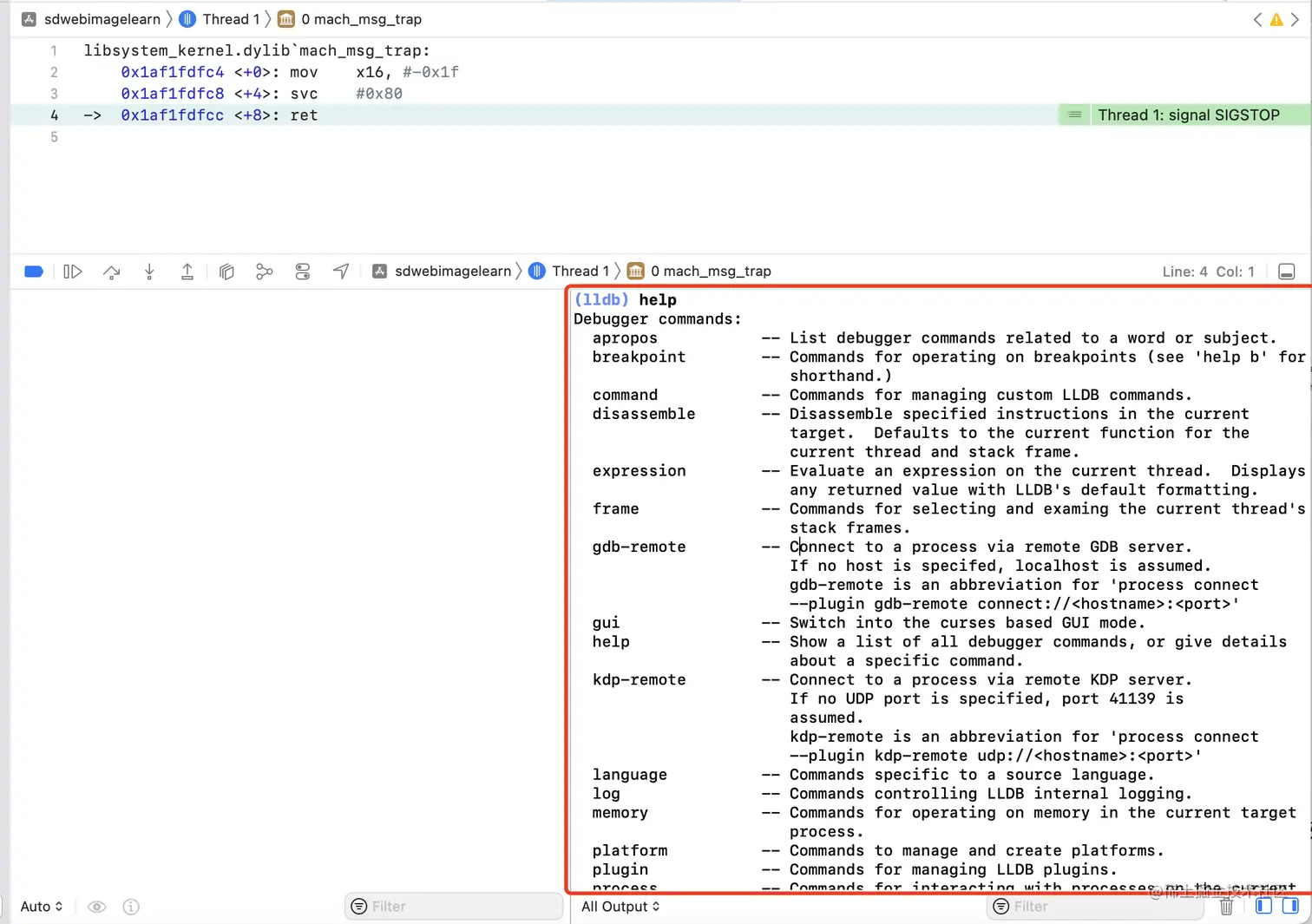Click 'apropos' command in console
Viewport: 1312px width, 924px height.
(625, 337)
